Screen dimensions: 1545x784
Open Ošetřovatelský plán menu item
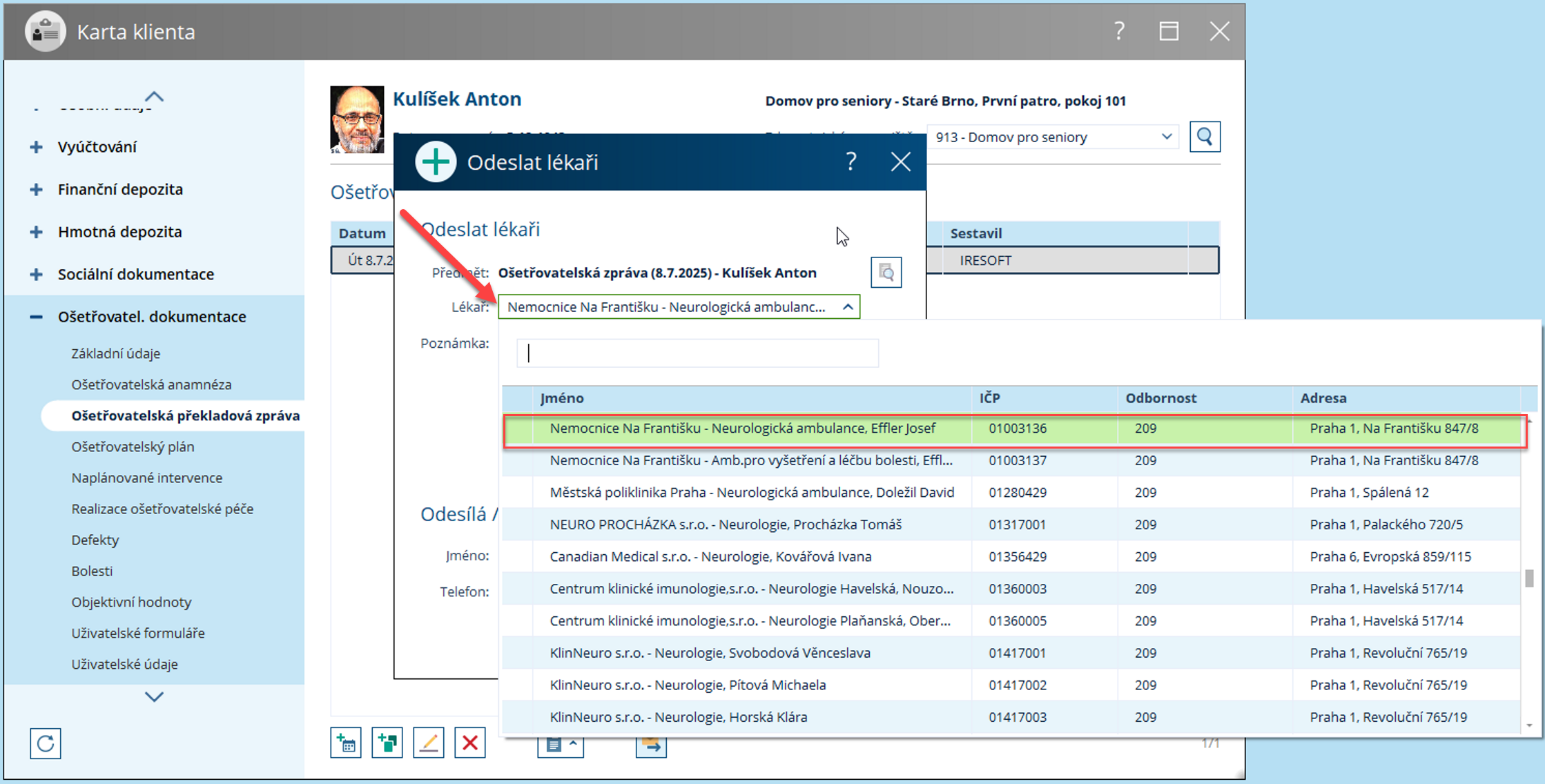coord(133,447)
